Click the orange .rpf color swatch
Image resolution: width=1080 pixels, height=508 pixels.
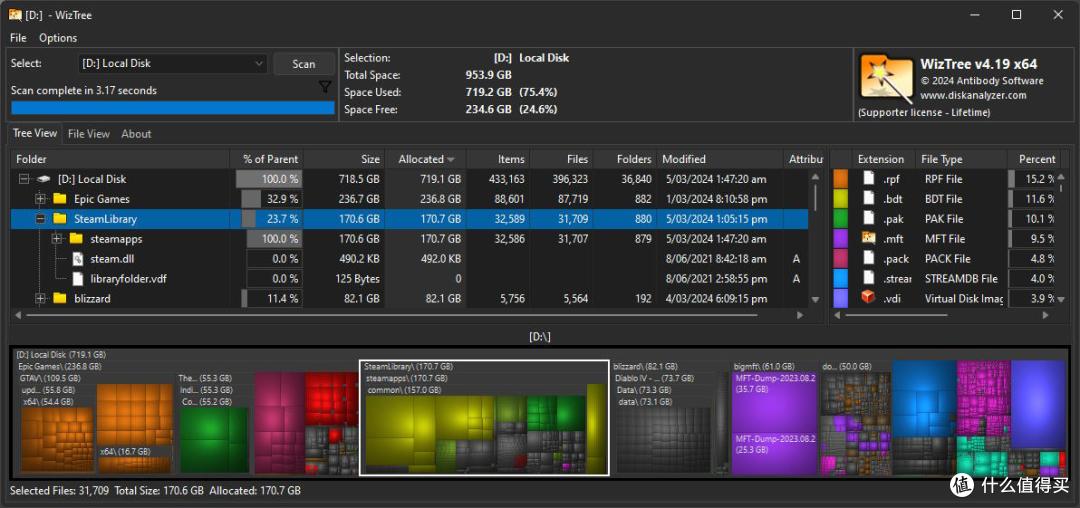coord(841,179)
